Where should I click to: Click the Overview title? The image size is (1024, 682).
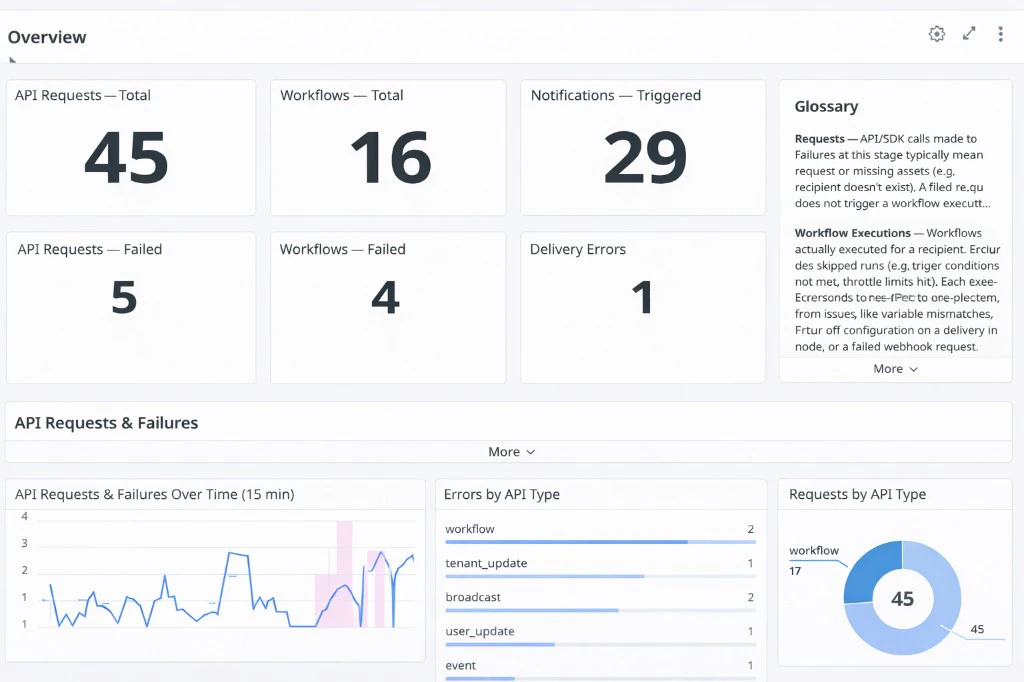[x=47, y=37]
